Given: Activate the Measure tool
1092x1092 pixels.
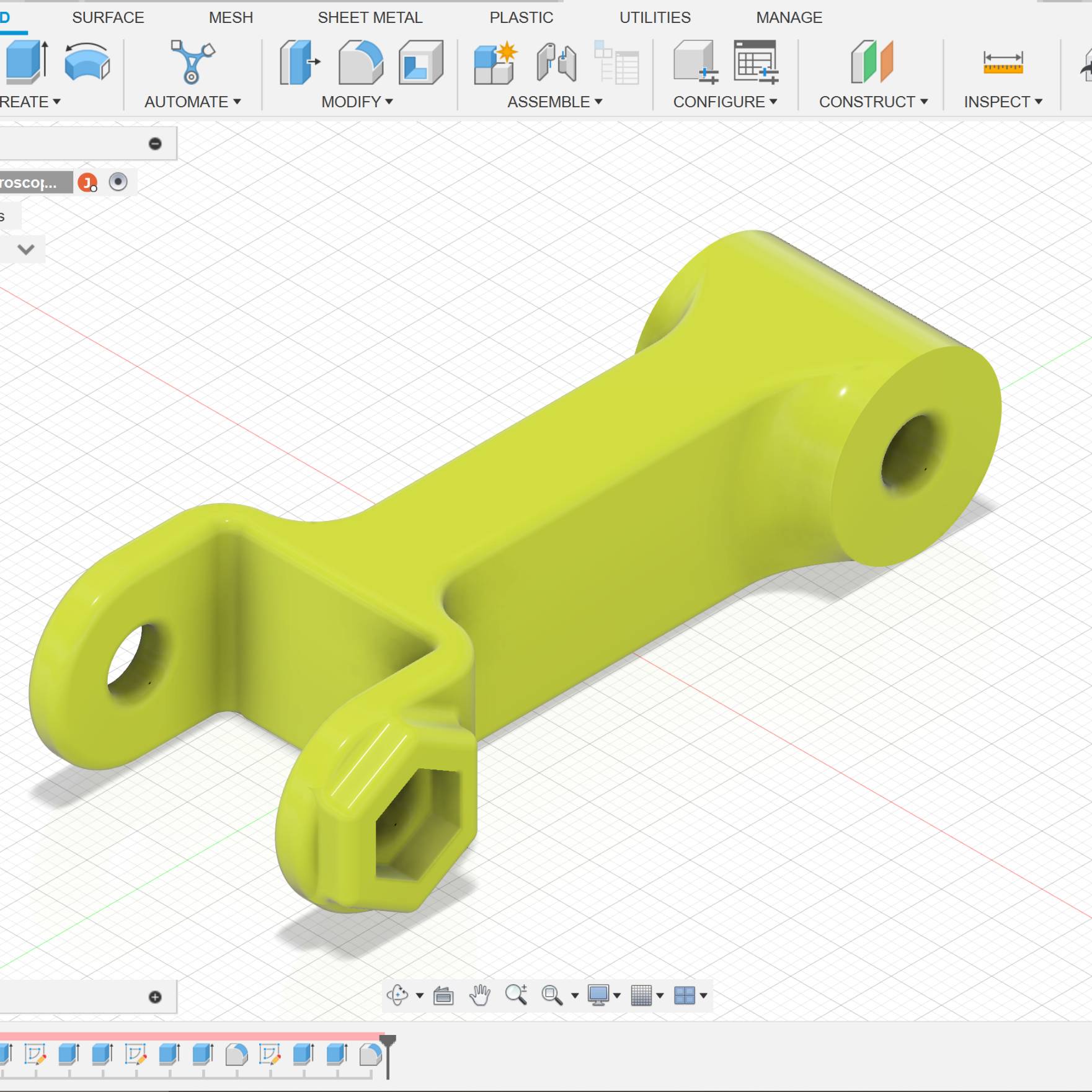Looking at the screenshot, I should 1002,62.
